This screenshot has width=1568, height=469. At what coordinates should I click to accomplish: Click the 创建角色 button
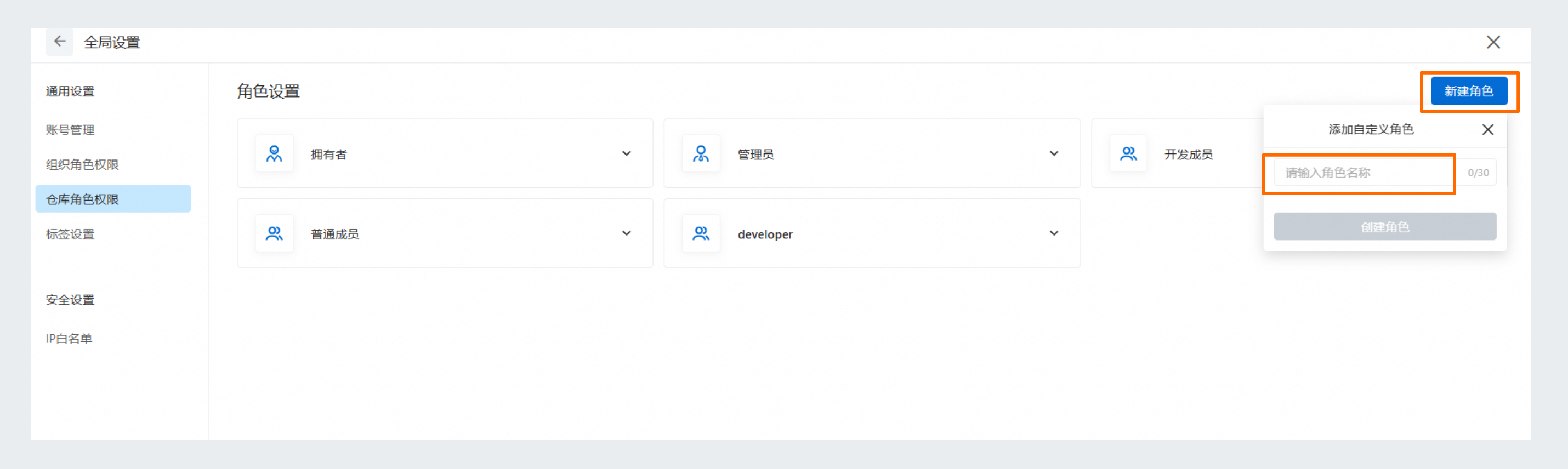point(1385,227)
